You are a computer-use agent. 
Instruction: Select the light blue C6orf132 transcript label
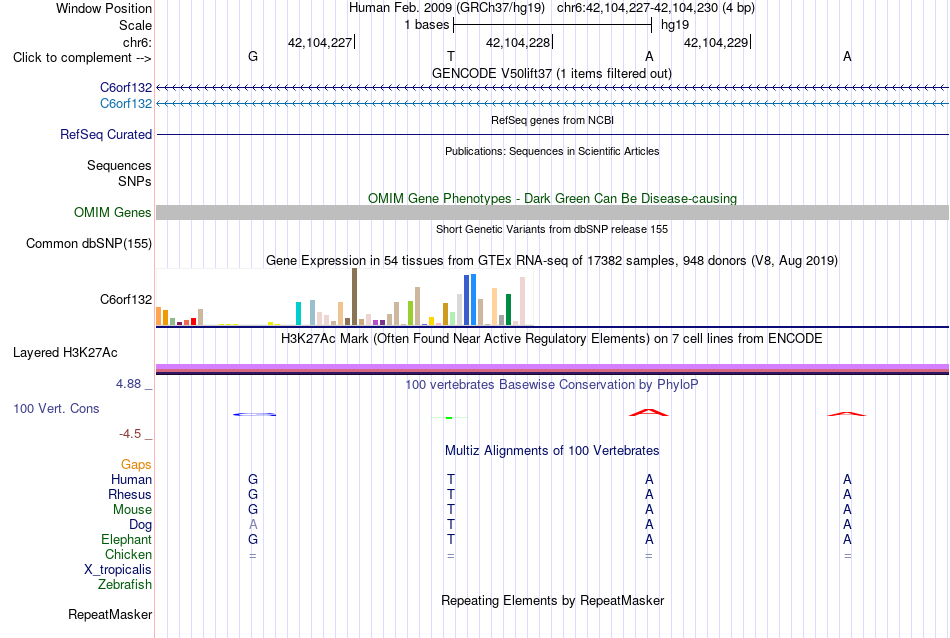pyautogui.click(x=126, y=104)
